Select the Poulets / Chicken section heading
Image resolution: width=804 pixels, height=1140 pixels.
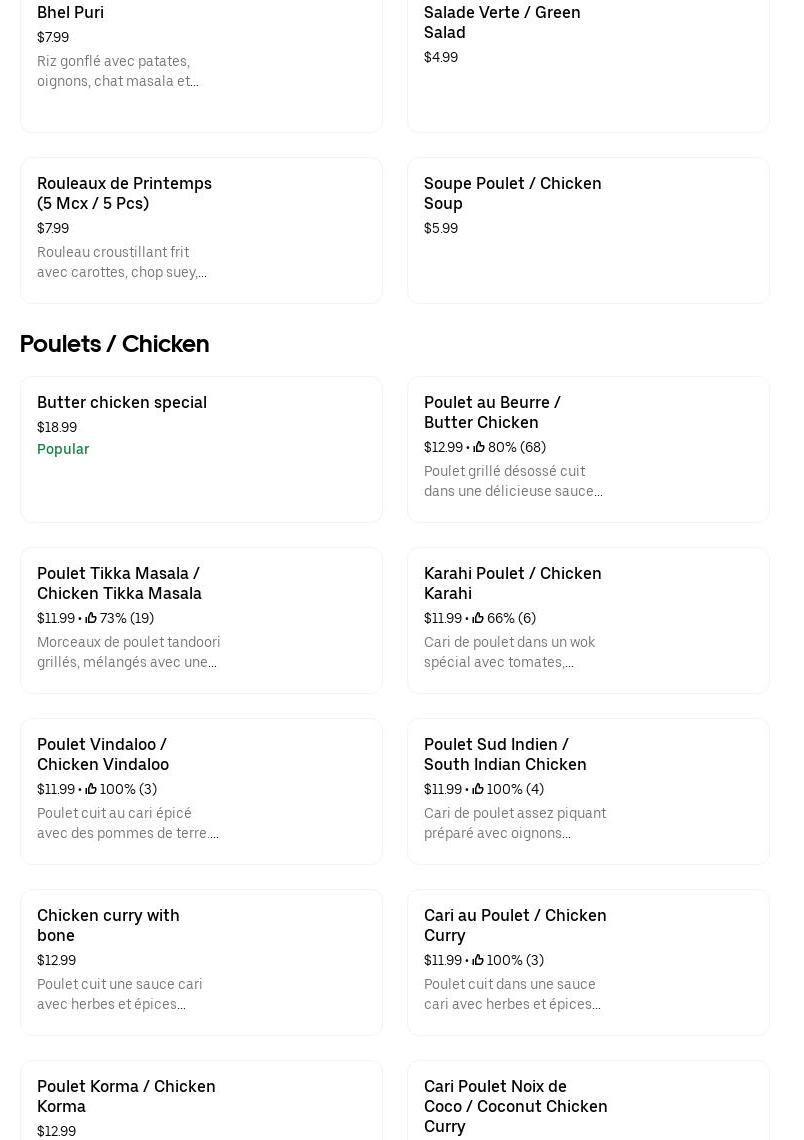click(114, 344)
